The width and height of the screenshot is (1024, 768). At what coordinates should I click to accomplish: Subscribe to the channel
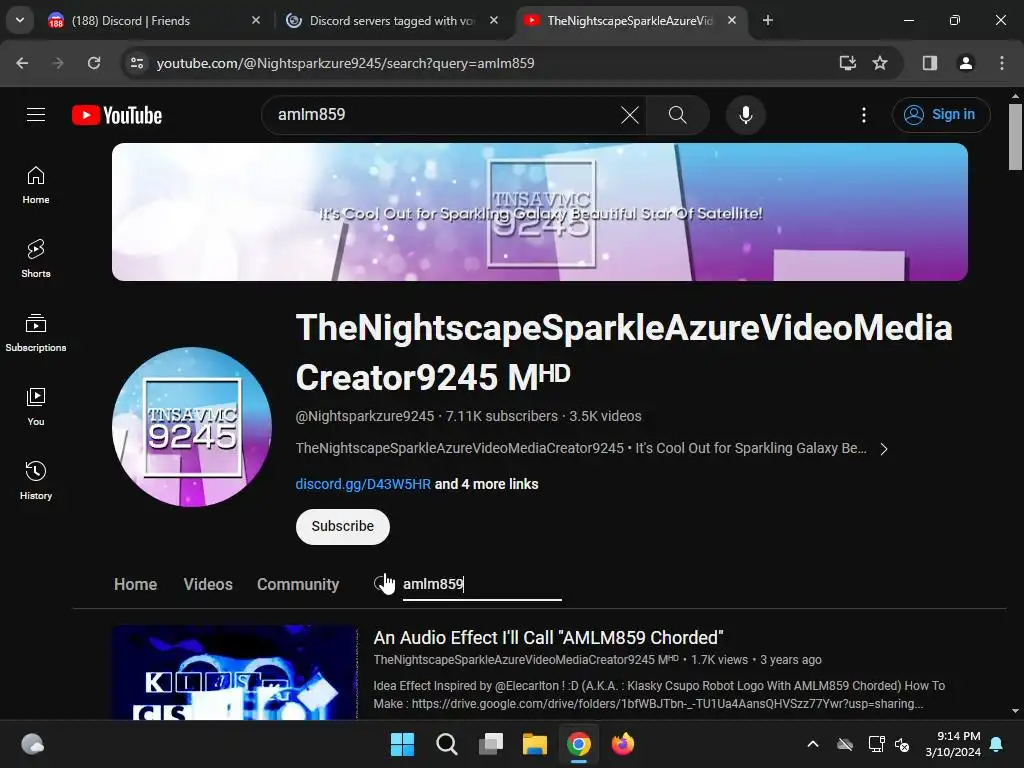click(343, 526)
